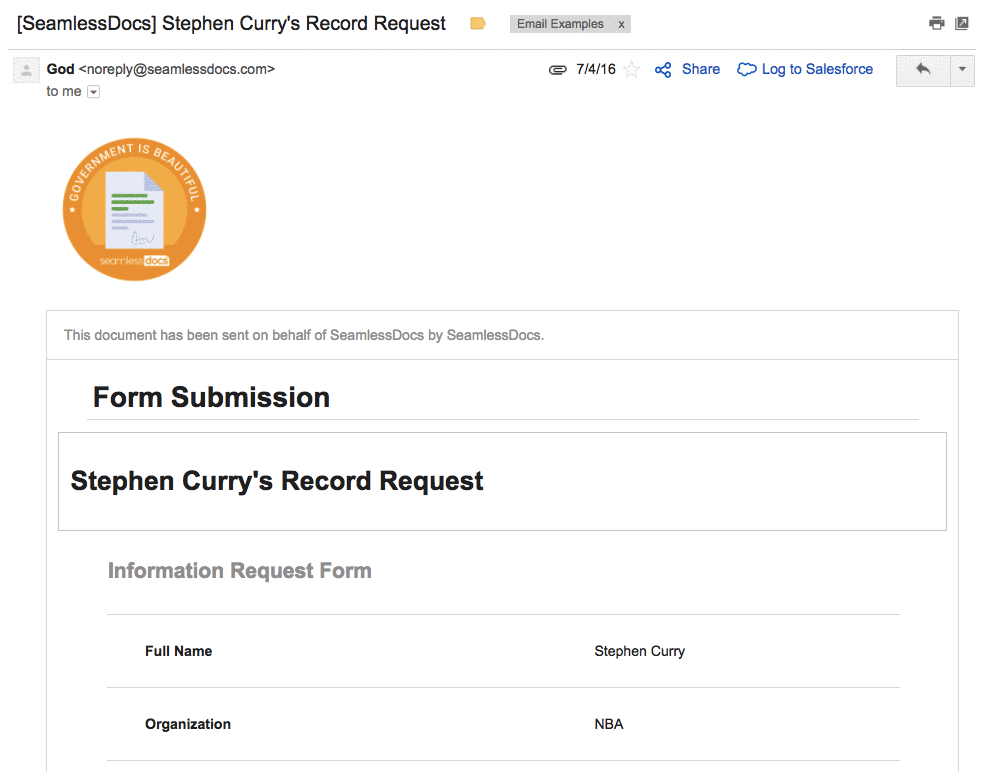Click 'Information Request Form' heading
Image resolution: width=995 pixels, height=772 pixels.
239,571
